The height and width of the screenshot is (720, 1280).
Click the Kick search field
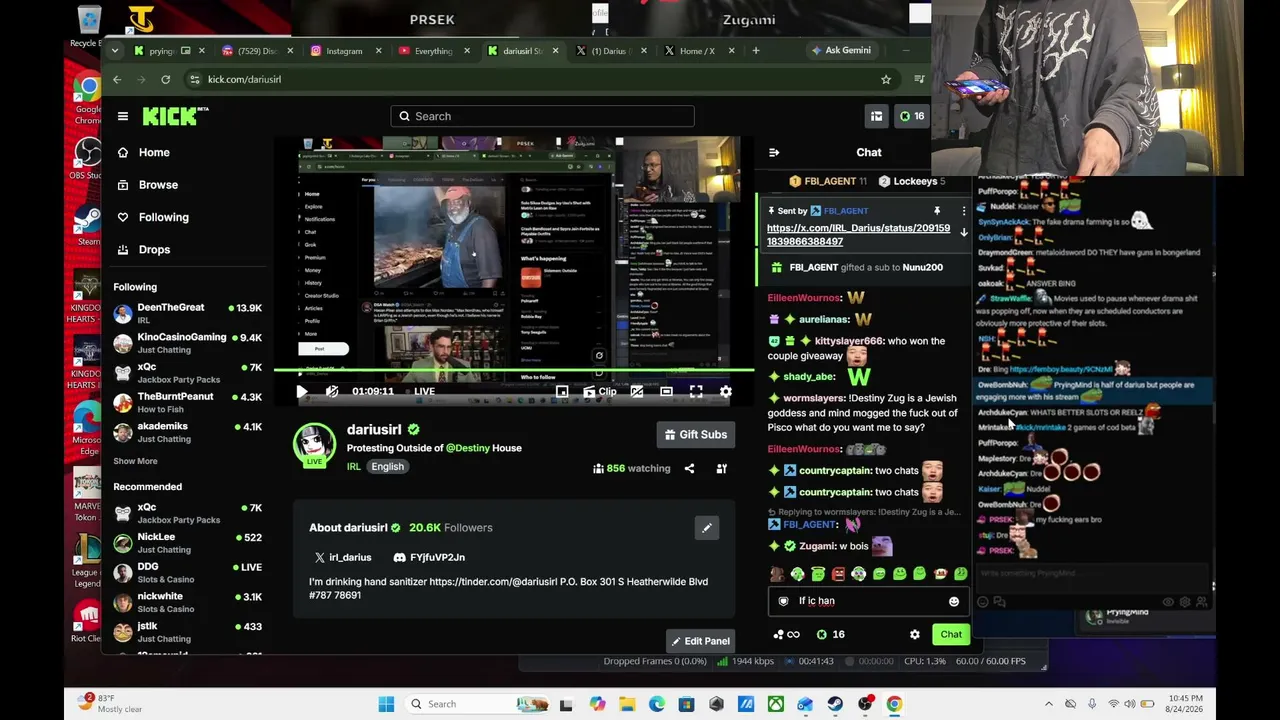click(x=542, y=116)
